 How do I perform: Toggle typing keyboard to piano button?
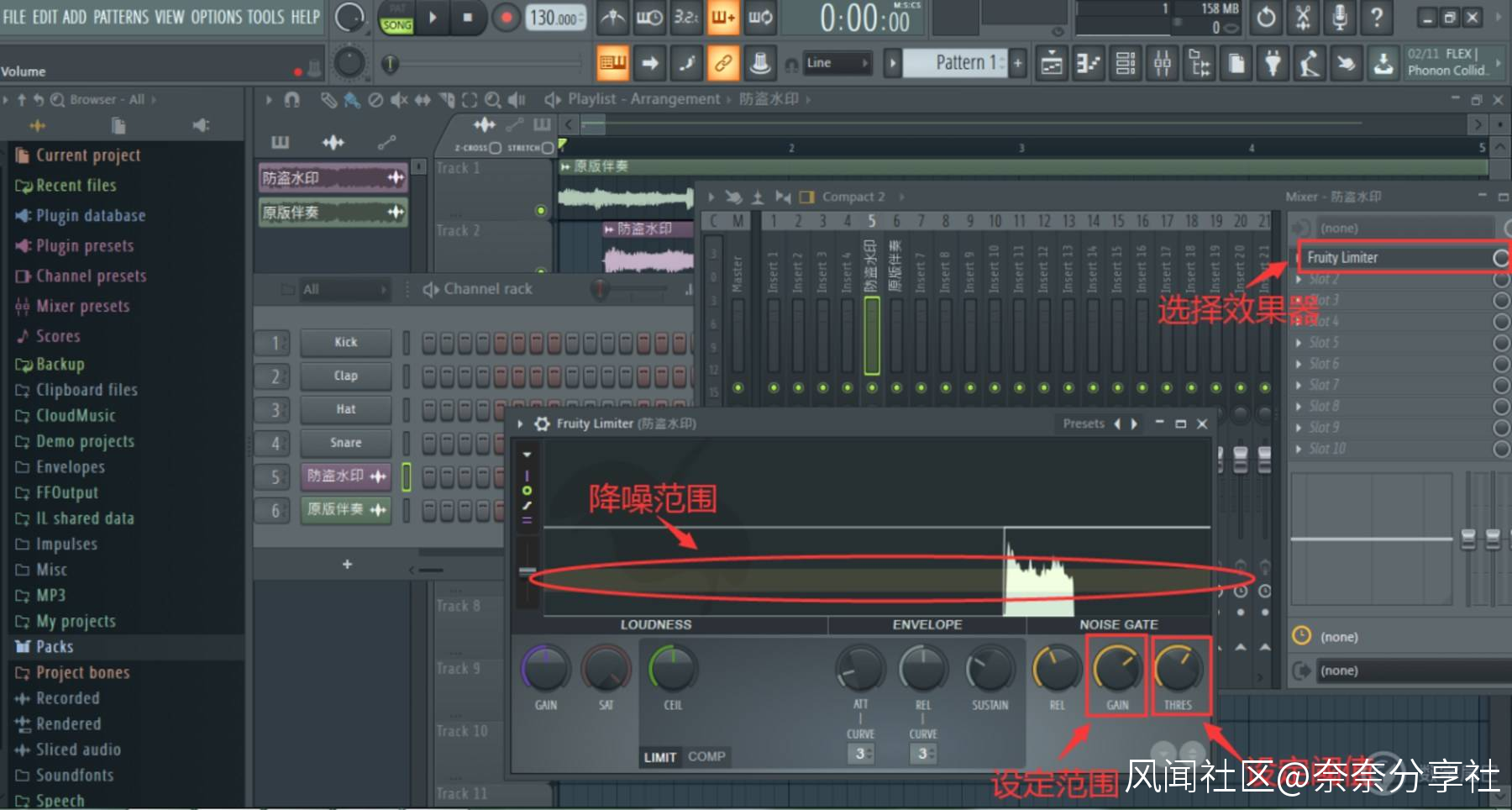[x=612, y=63]
